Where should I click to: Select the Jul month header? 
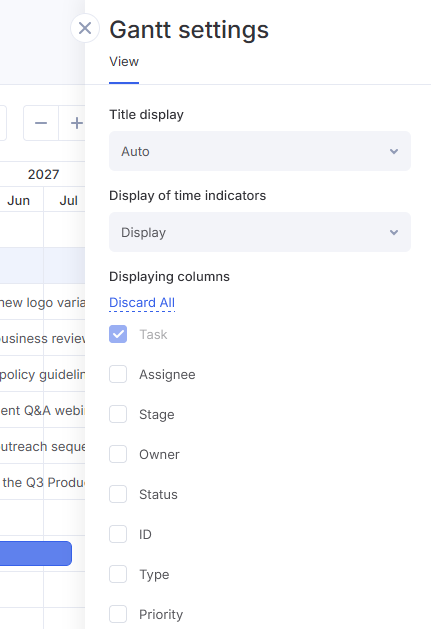point(68,200)
